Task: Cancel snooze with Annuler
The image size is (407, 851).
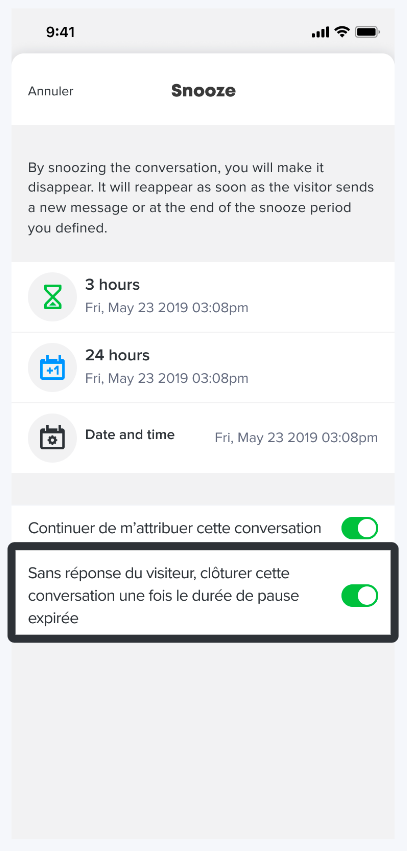Action: pos(50,91)
